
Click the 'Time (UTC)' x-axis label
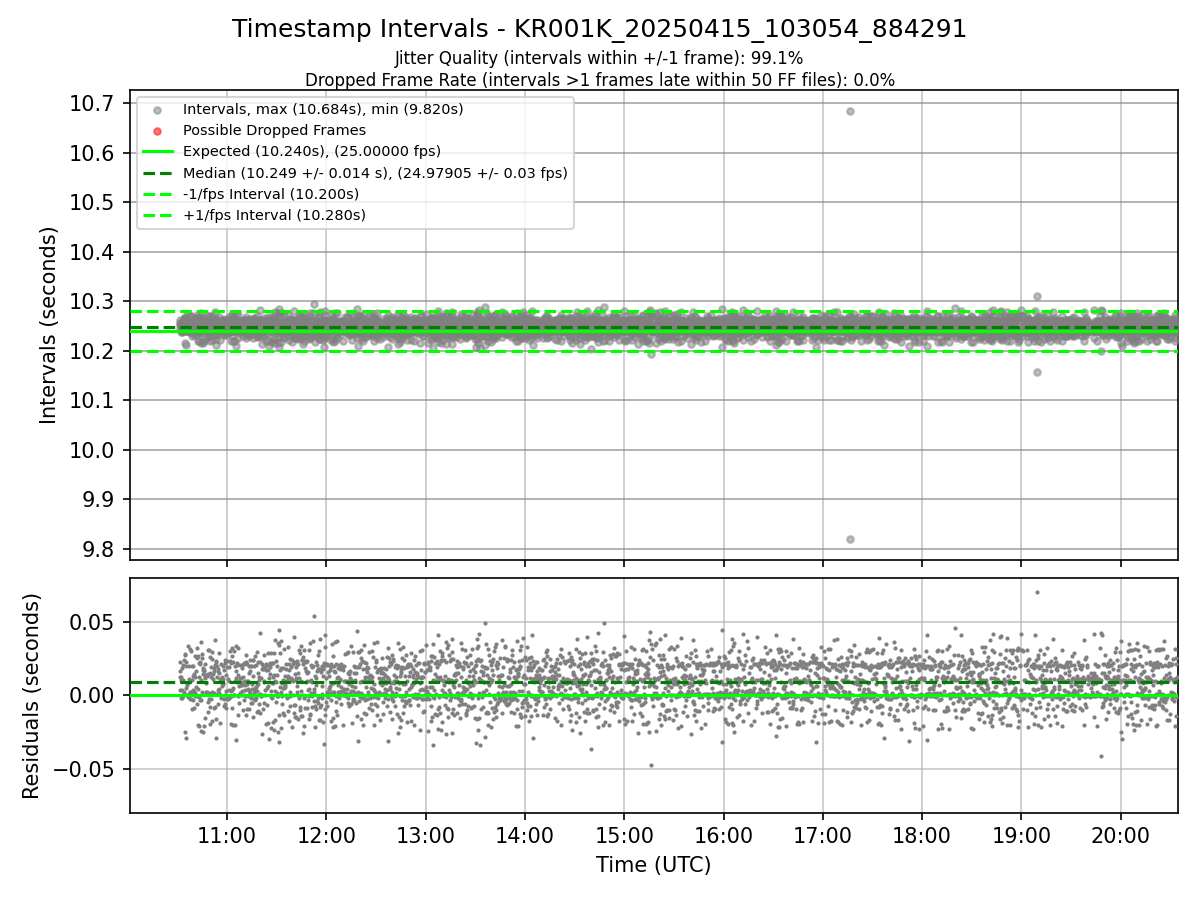click(653, 865)
